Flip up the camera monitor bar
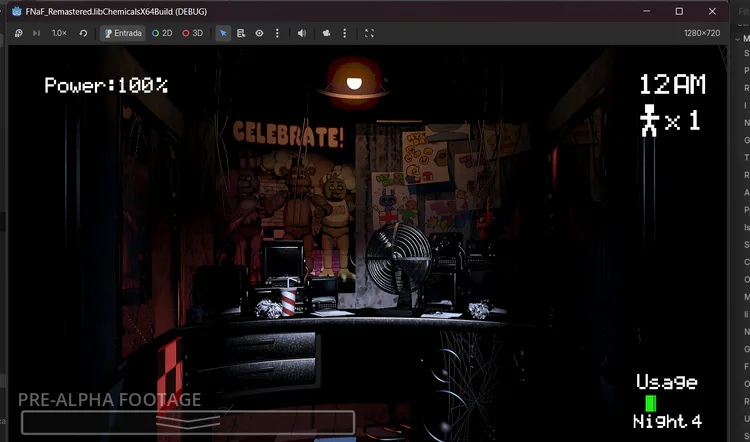The image size is (750, 442). (x=188, y=422)
